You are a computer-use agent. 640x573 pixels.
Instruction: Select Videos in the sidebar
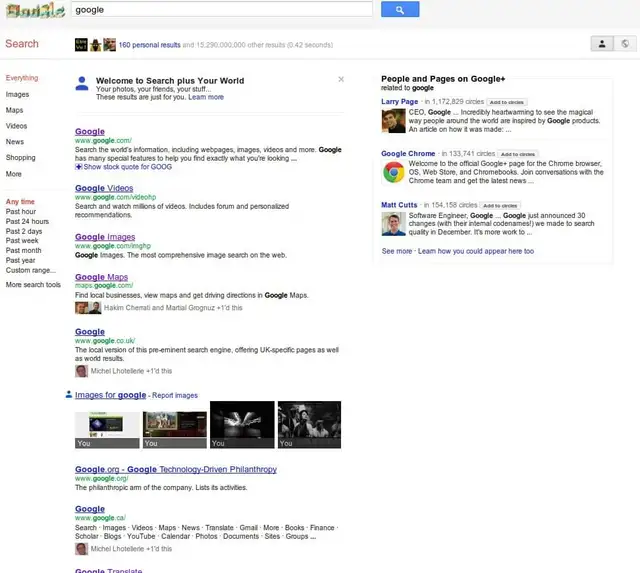click(x=16, y=126)
